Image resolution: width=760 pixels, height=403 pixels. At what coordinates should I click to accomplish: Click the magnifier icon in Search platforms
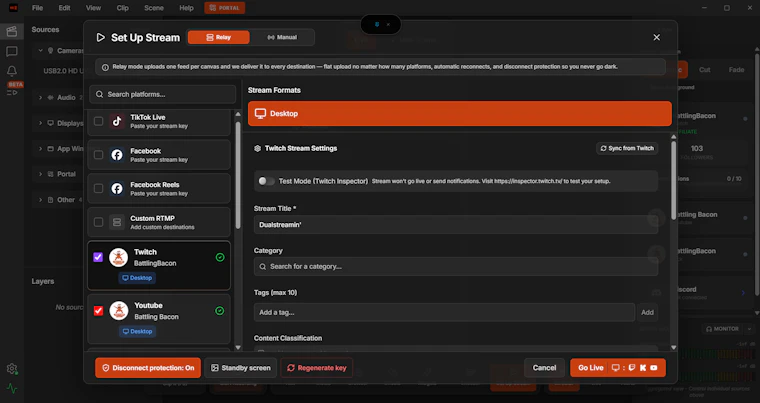pyautogui.click(x=99, y=94)
